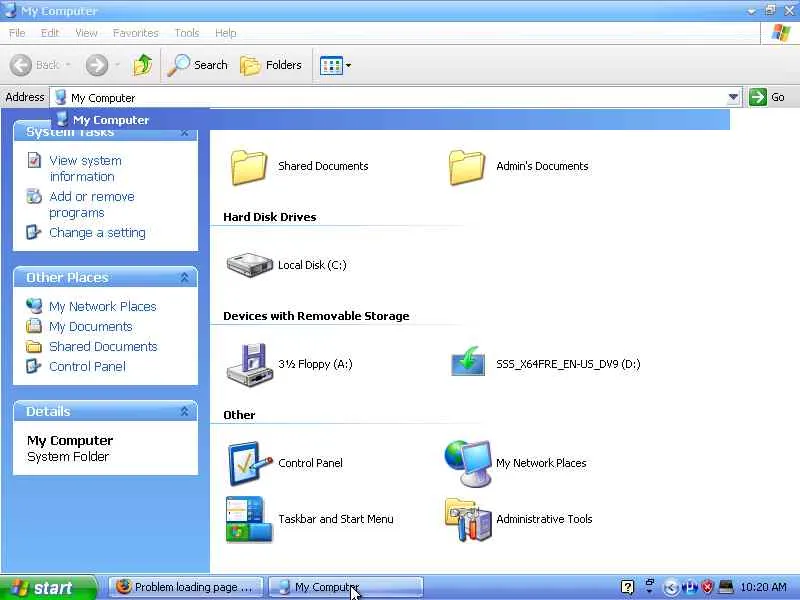
Task: Open Taskbar and Start Menu icon
Action: tap(249, 519)
